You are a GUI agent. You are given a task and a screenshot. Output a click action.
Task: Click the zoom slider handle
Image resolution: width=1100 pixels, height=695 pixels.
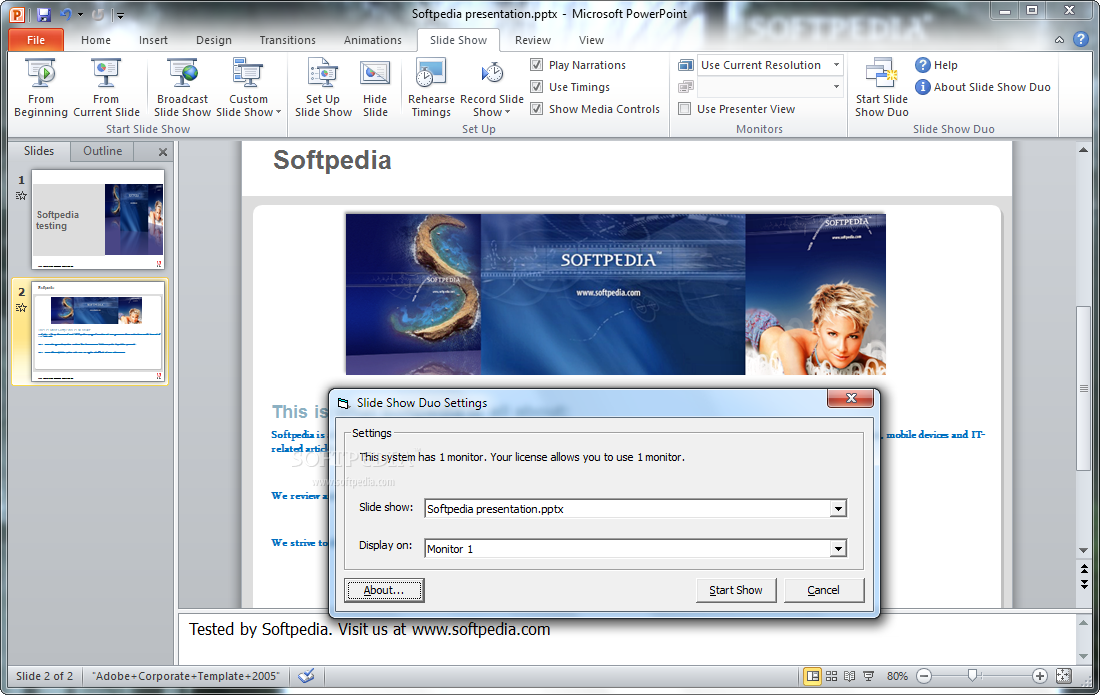(x=972, y=675)
